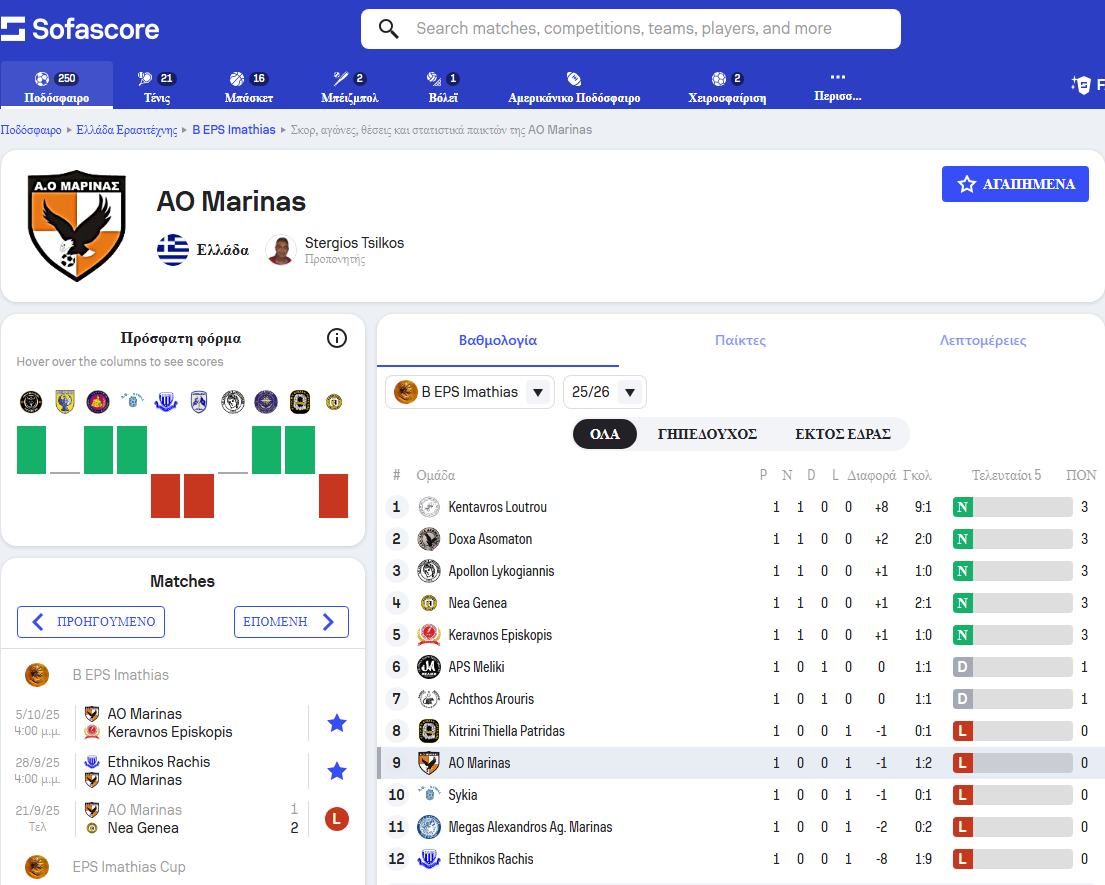
Task: Click Kitrini Thiella Patridas team logo
Action: [428, 731]
